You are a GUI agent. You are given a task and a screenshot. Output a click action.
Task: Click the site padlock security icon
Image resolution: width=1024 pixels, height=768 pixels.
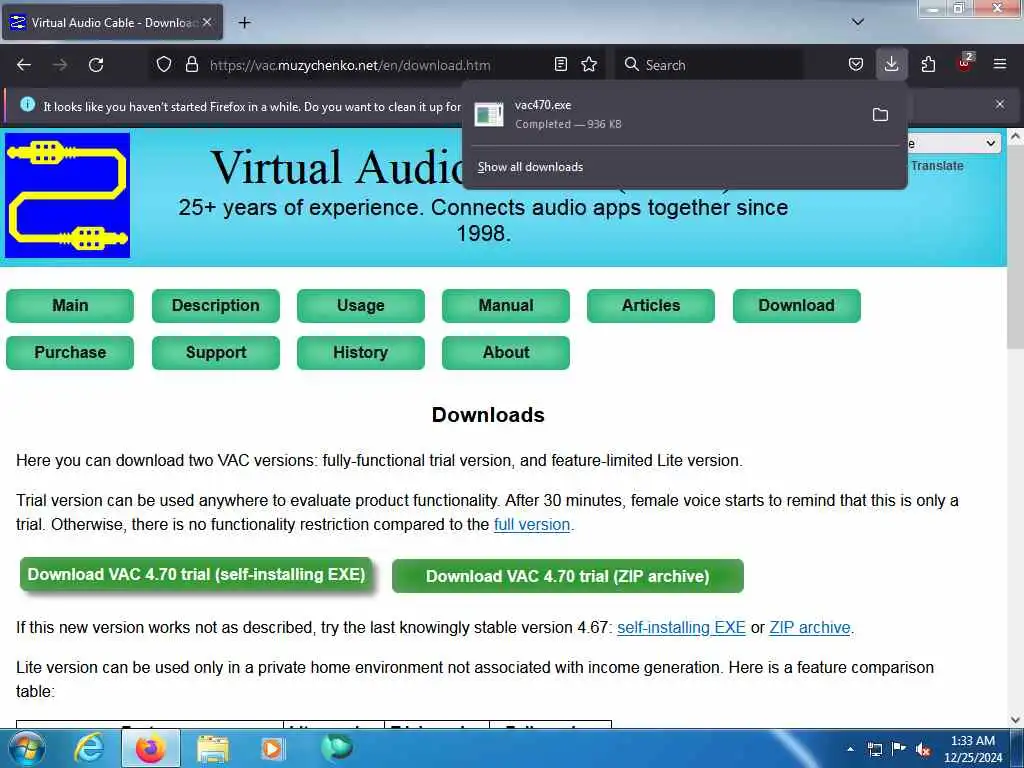(x=191, y=65)
